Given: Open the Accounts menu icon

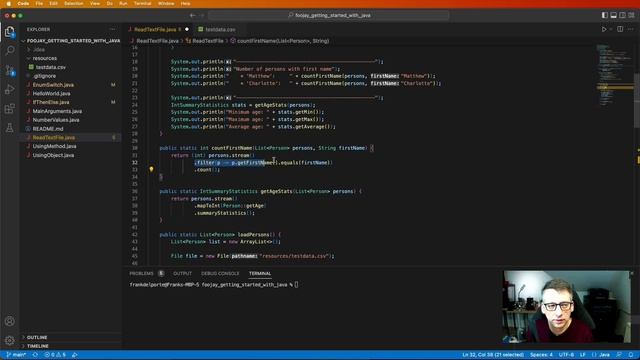Looking at the screenshot, I should (x=9, y=321).
